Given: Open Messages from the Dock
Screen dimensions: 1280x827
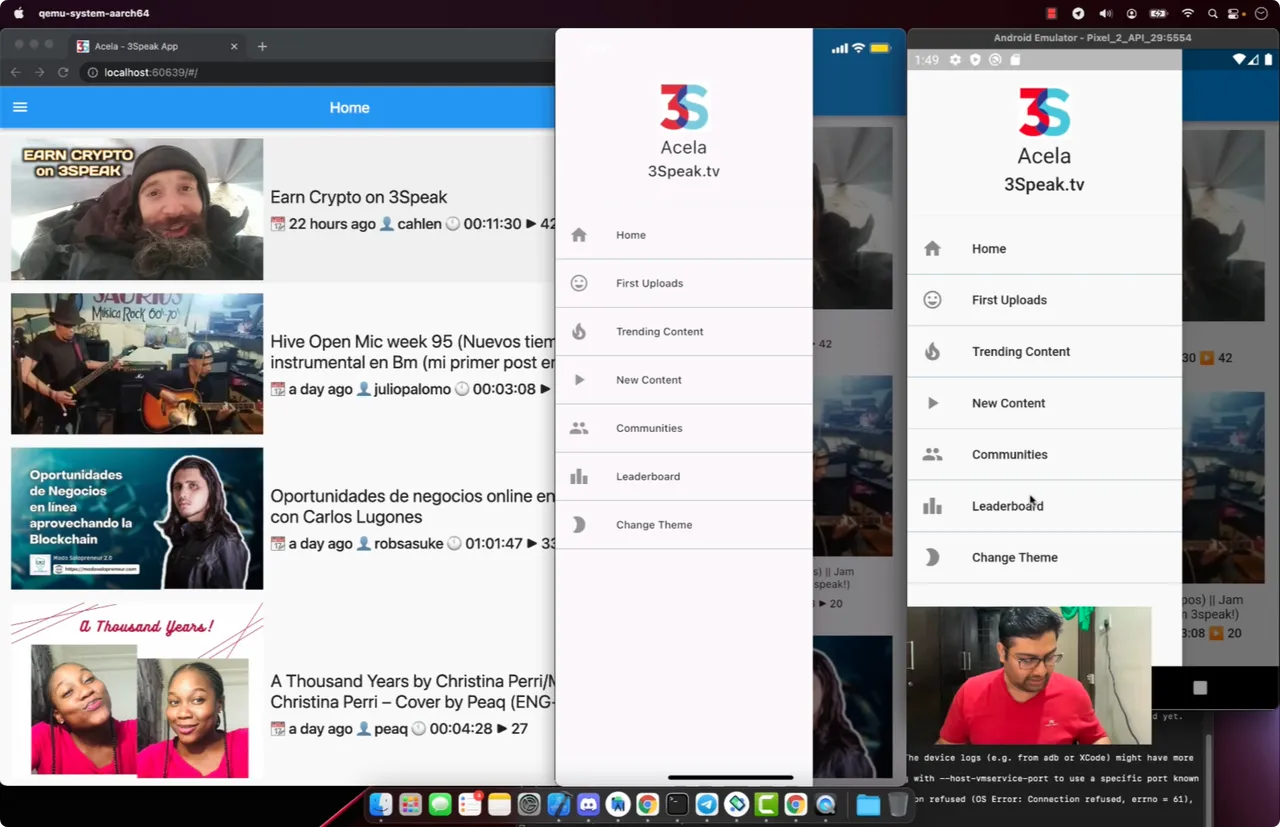Looking at the screenshot, I should [440, 804].
